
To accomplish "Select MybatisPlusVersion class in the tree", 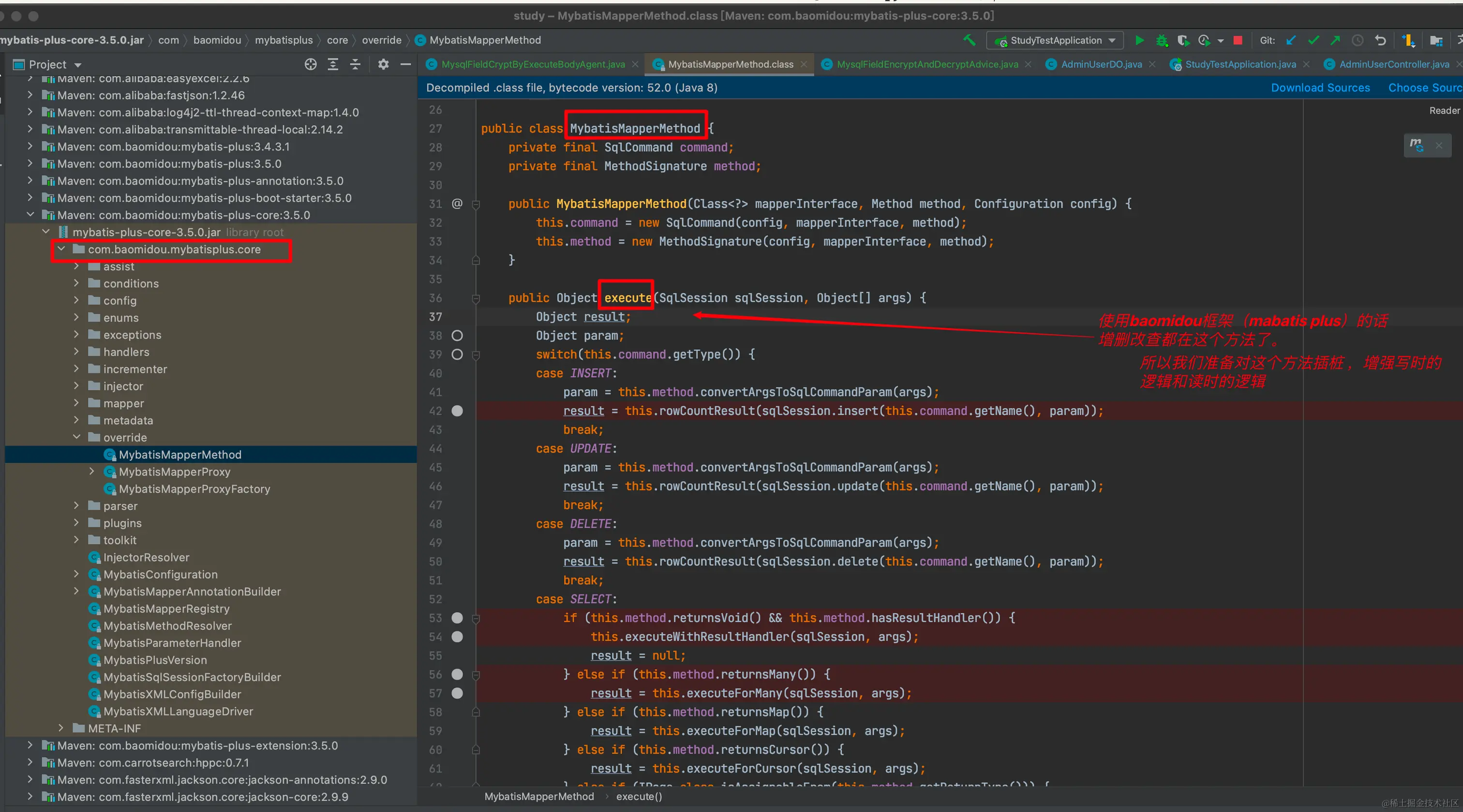I will [155, 660].
